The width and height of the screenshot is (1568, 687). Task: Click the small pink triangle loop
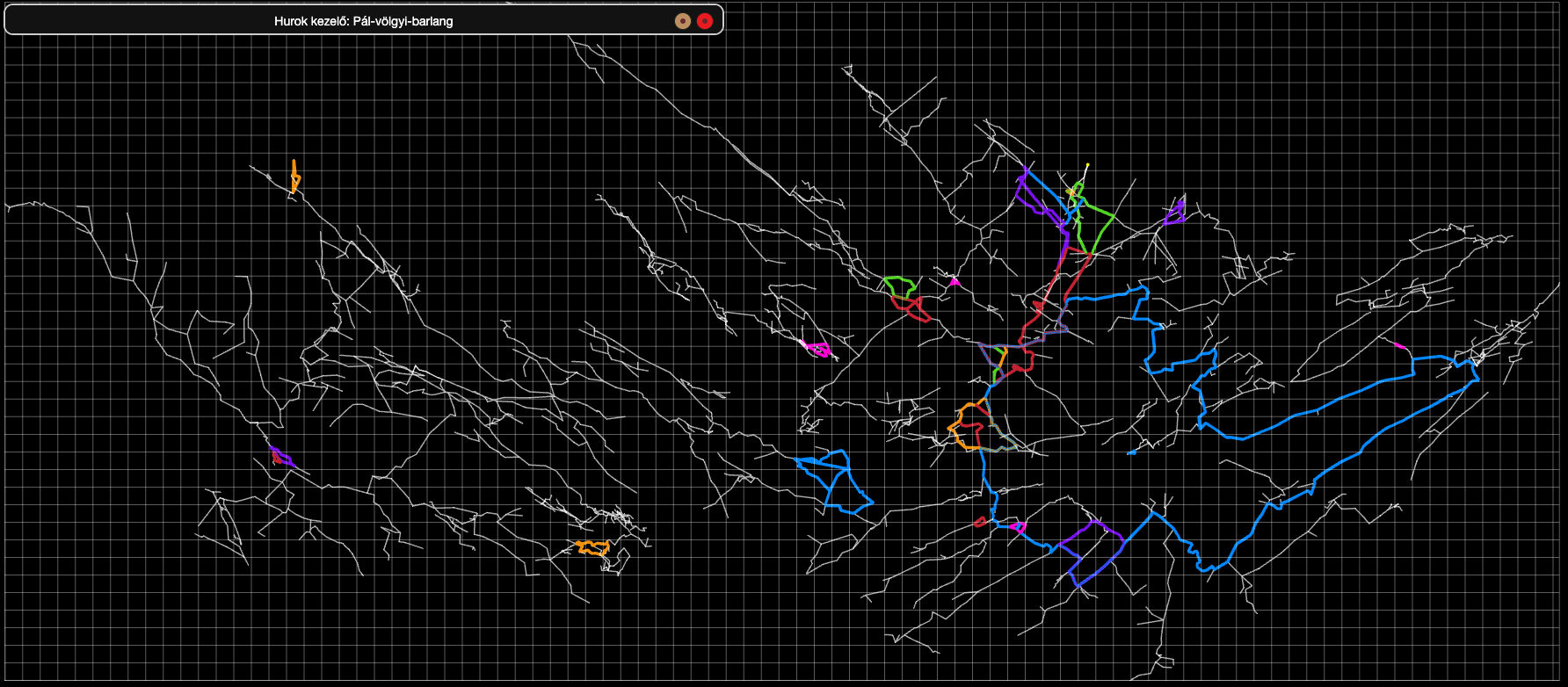click(955, 282)
